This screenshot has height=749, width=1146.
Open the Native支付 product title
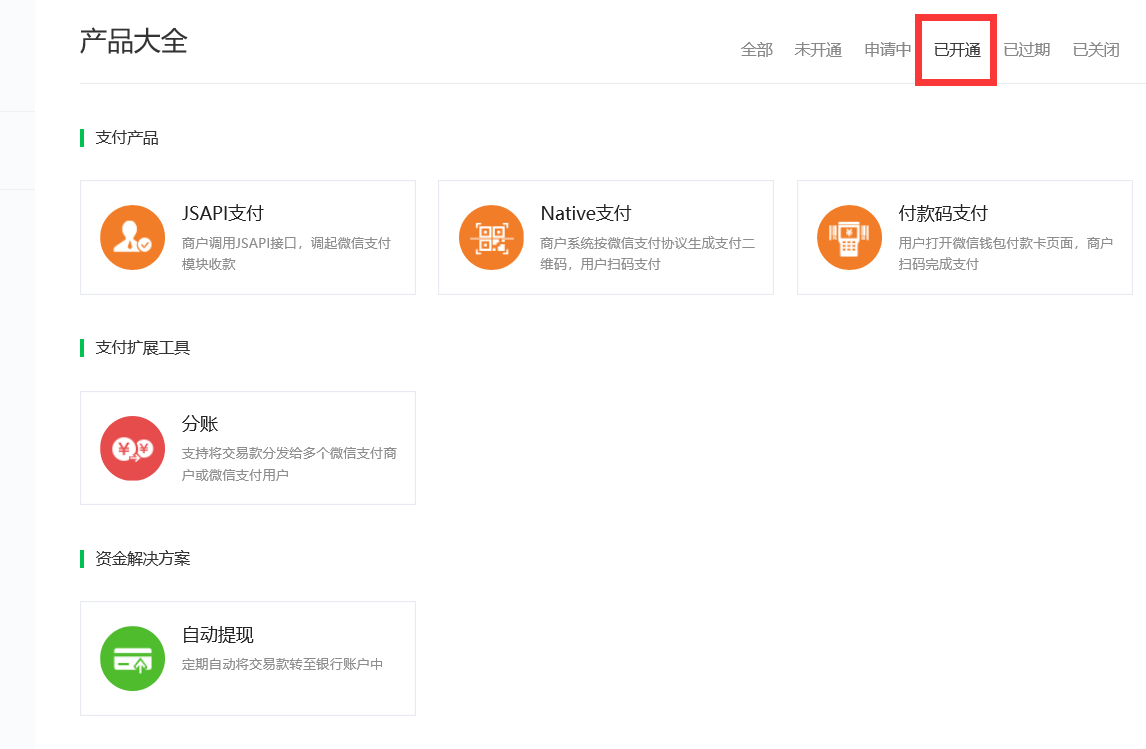[585, 213]
